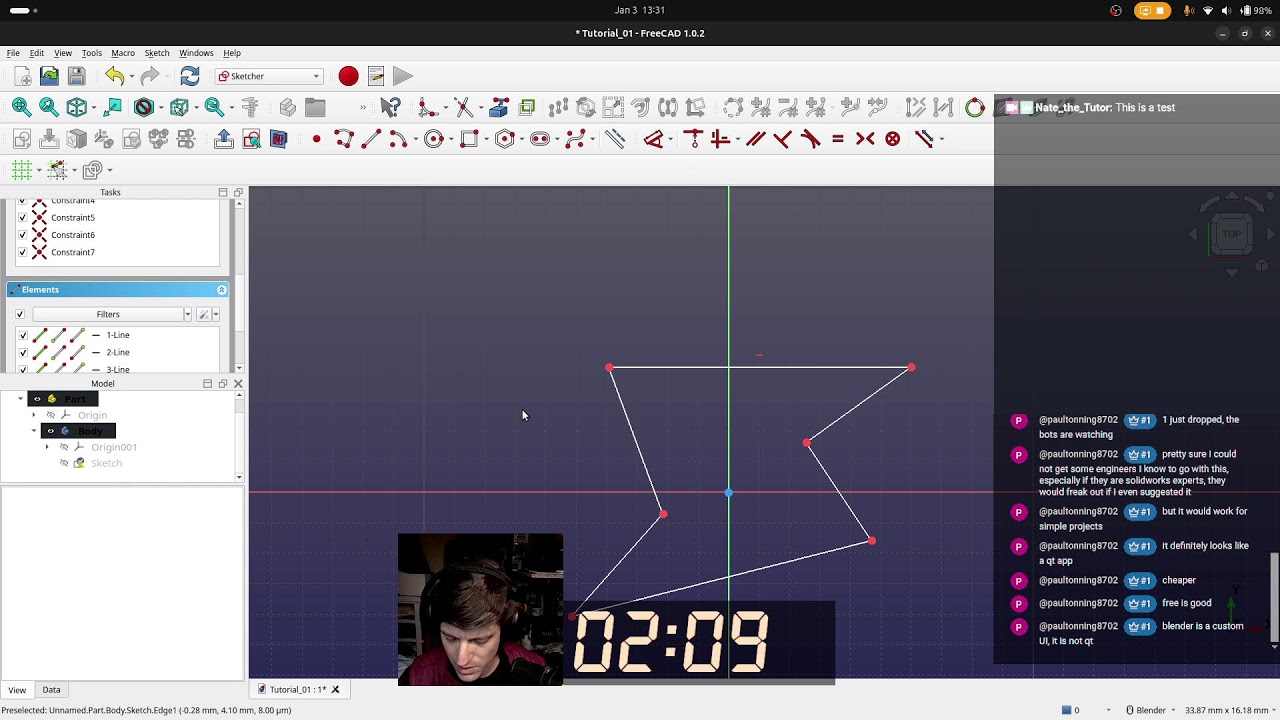This screenshot has width=1280, height=720.
Task: Select the Create Point tool
Action: tap(316, 139)
